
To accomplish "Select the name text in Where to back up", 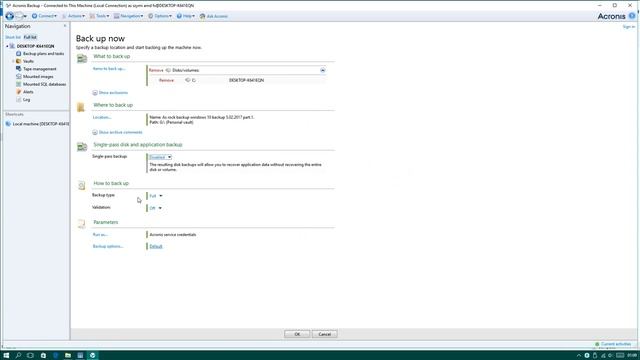I will pos(202,117).
